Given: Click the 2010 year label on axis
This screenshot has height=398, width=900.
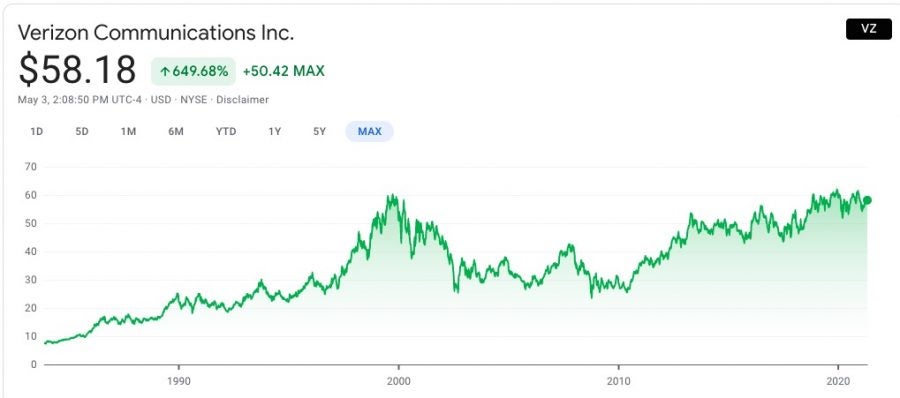Looking at the screenshot, I should tap(619, 381).
